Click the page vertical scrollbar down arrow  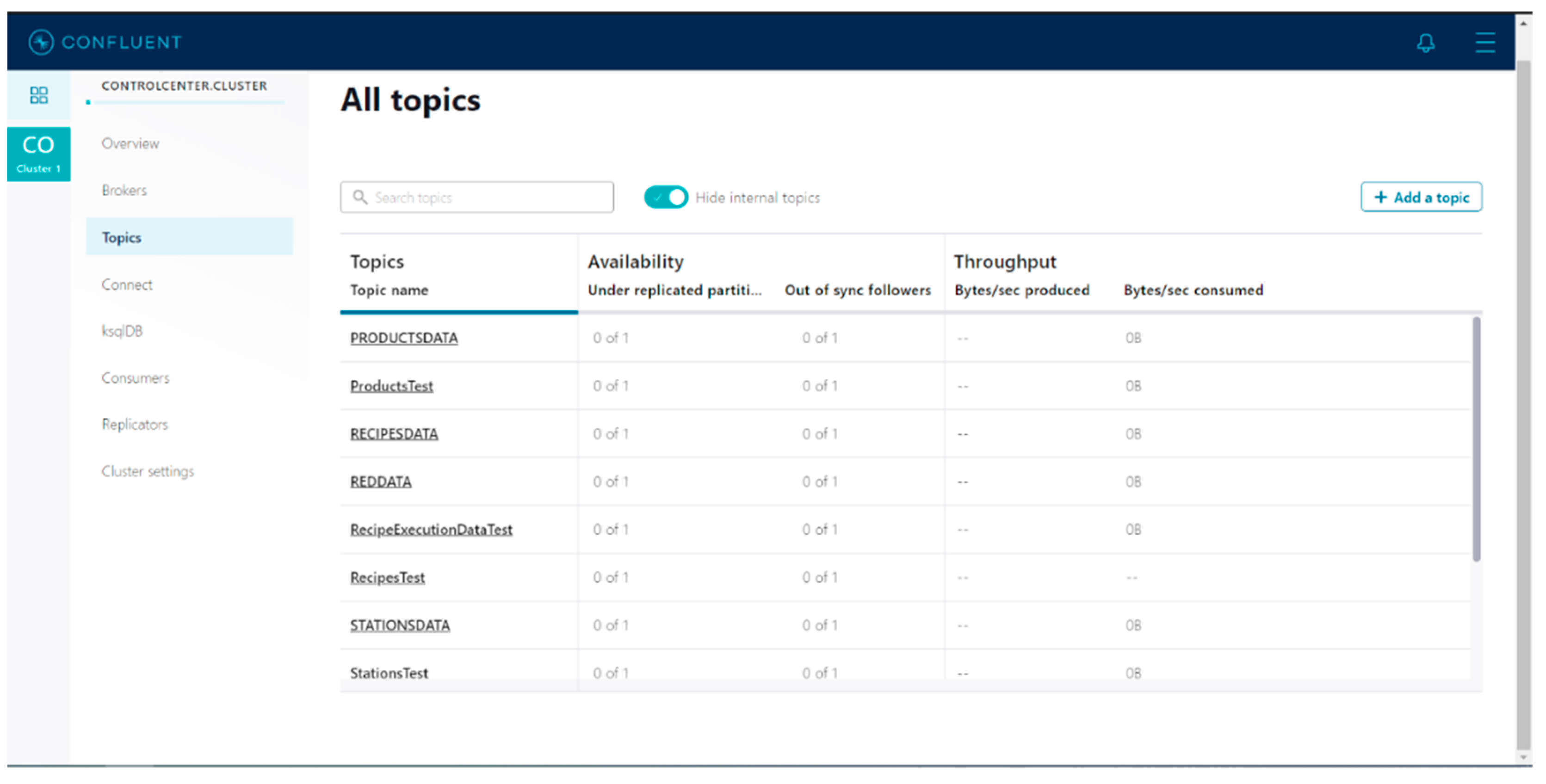pos(1523,758)
